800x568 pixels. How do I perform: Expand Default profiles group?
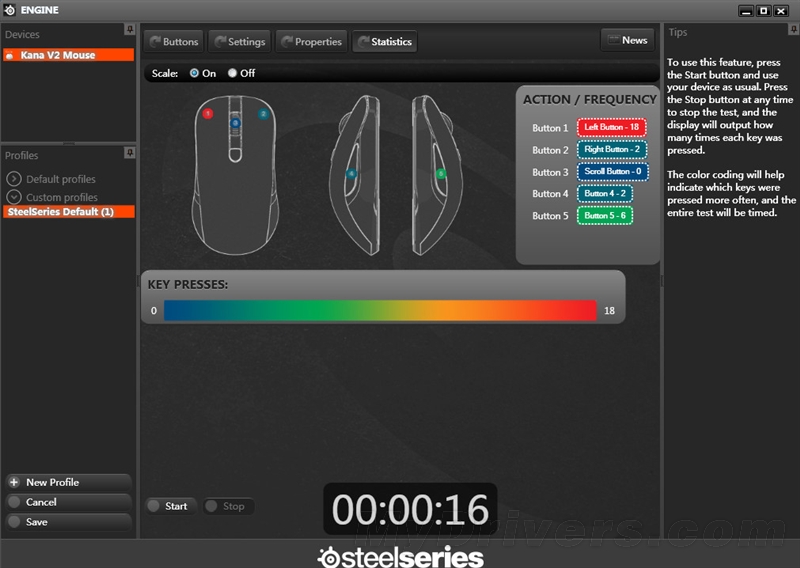point(14,179)
